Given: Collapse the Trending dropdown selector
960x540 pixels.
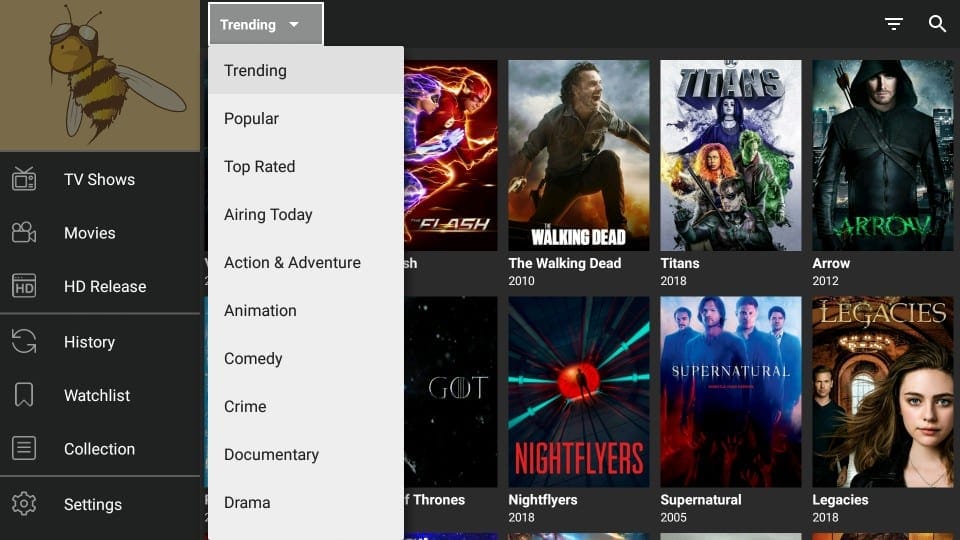Looking at the screenshot, I should click(x=266, y=24).
